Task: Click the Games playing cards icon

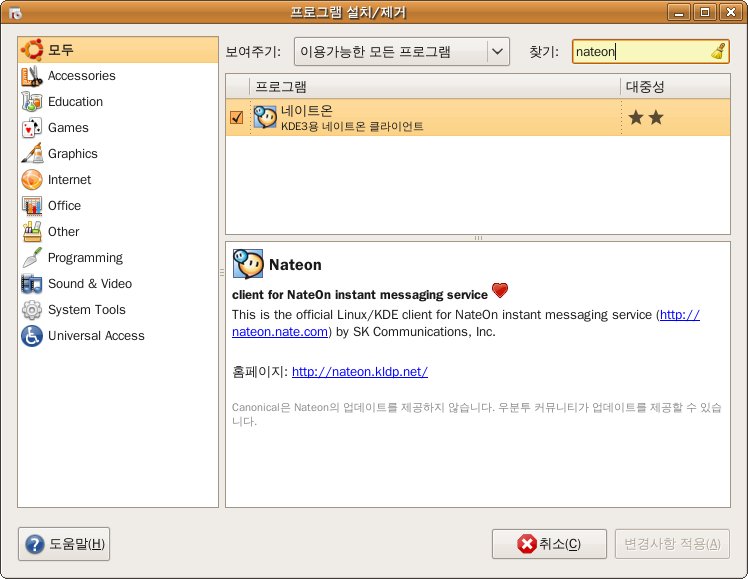Action: point(32,128)
